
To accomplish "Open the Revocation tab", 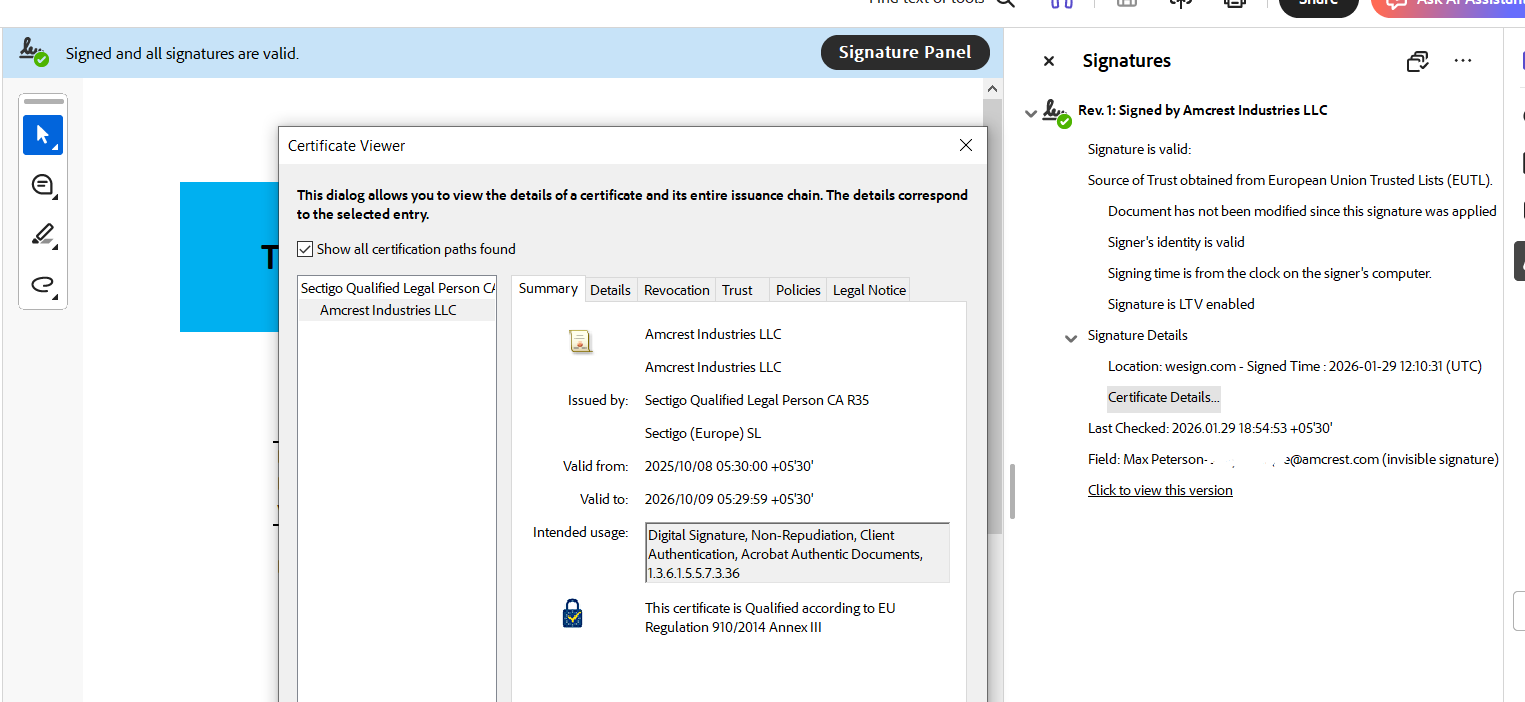I will 676,290.
